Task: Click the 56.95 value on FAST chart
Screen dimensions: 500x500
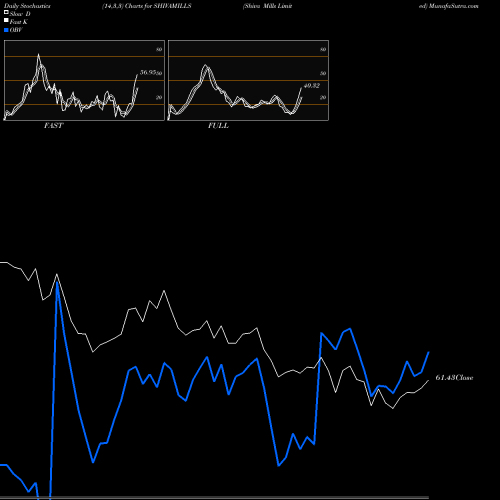Action: pos(148,72)
